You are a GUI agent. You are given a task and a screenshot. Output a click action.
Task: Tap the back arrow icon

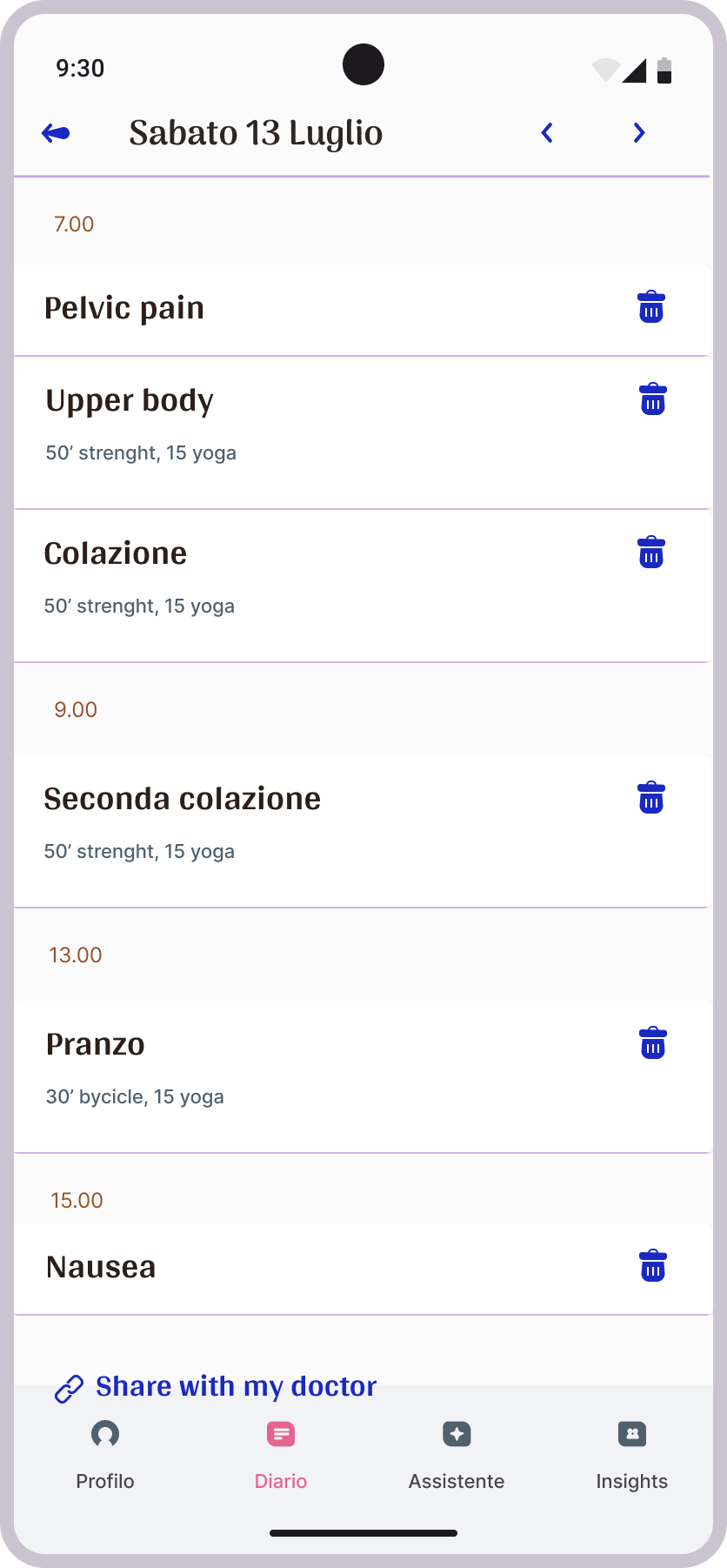[56, 133]
